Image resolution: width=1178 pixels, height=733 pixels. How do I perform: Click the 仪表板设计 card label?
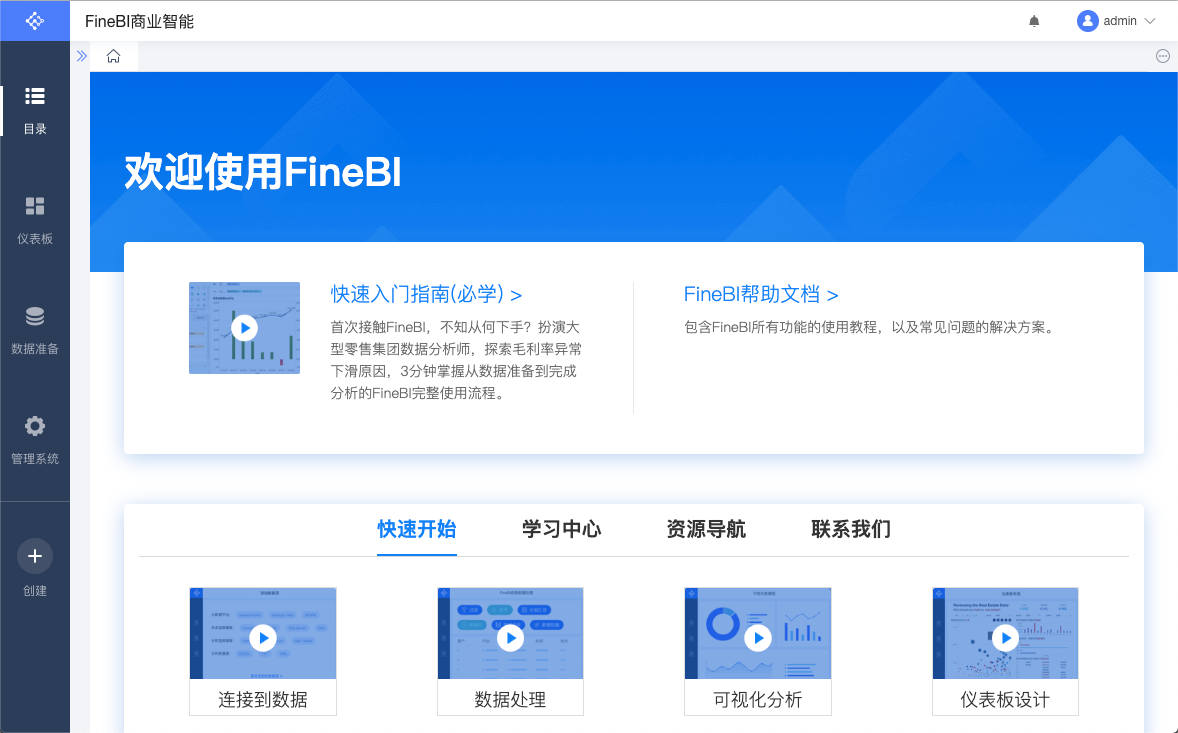pos(1005,699)
